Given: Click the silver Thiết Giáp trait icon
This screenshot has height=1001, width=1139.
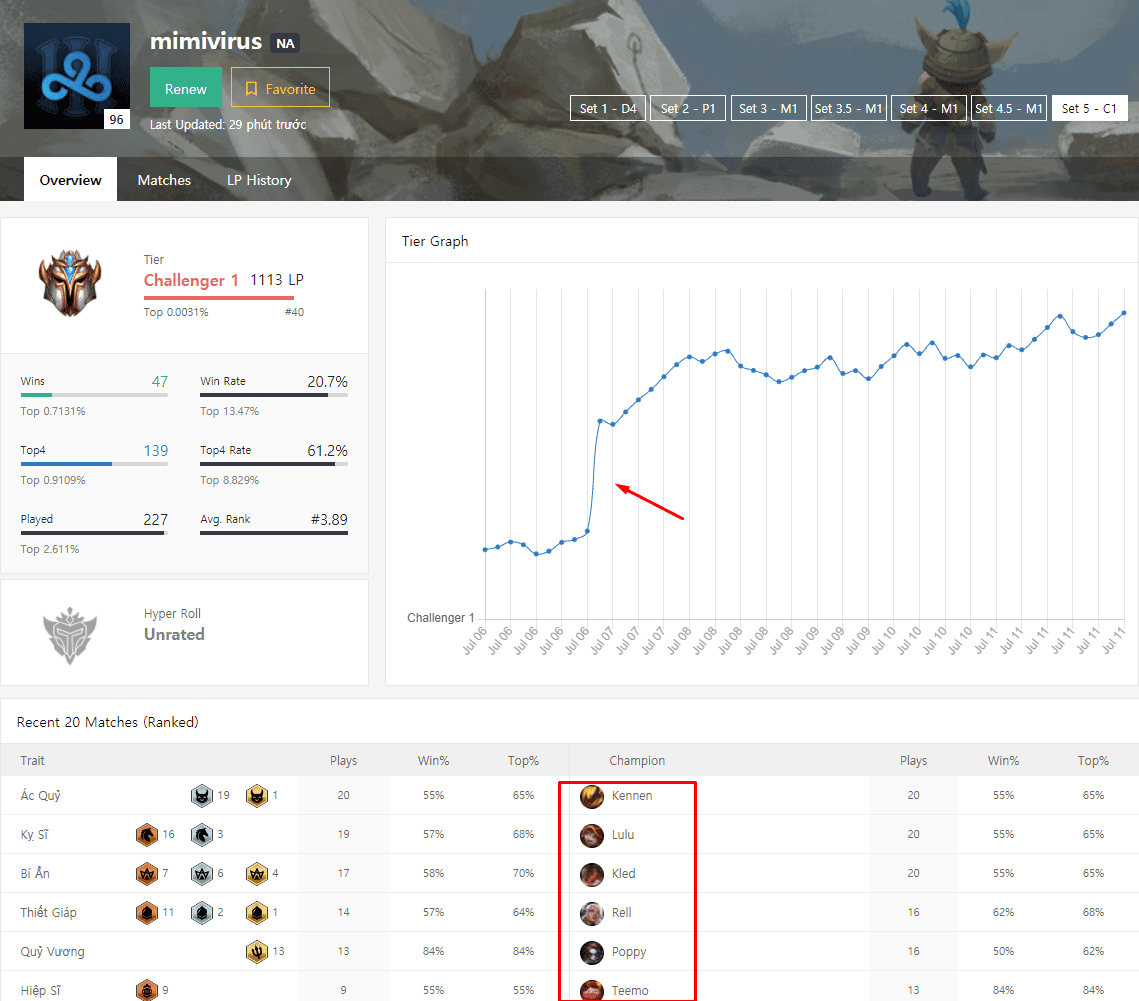Looking at the screenshot, I should [x=202, y=913].
